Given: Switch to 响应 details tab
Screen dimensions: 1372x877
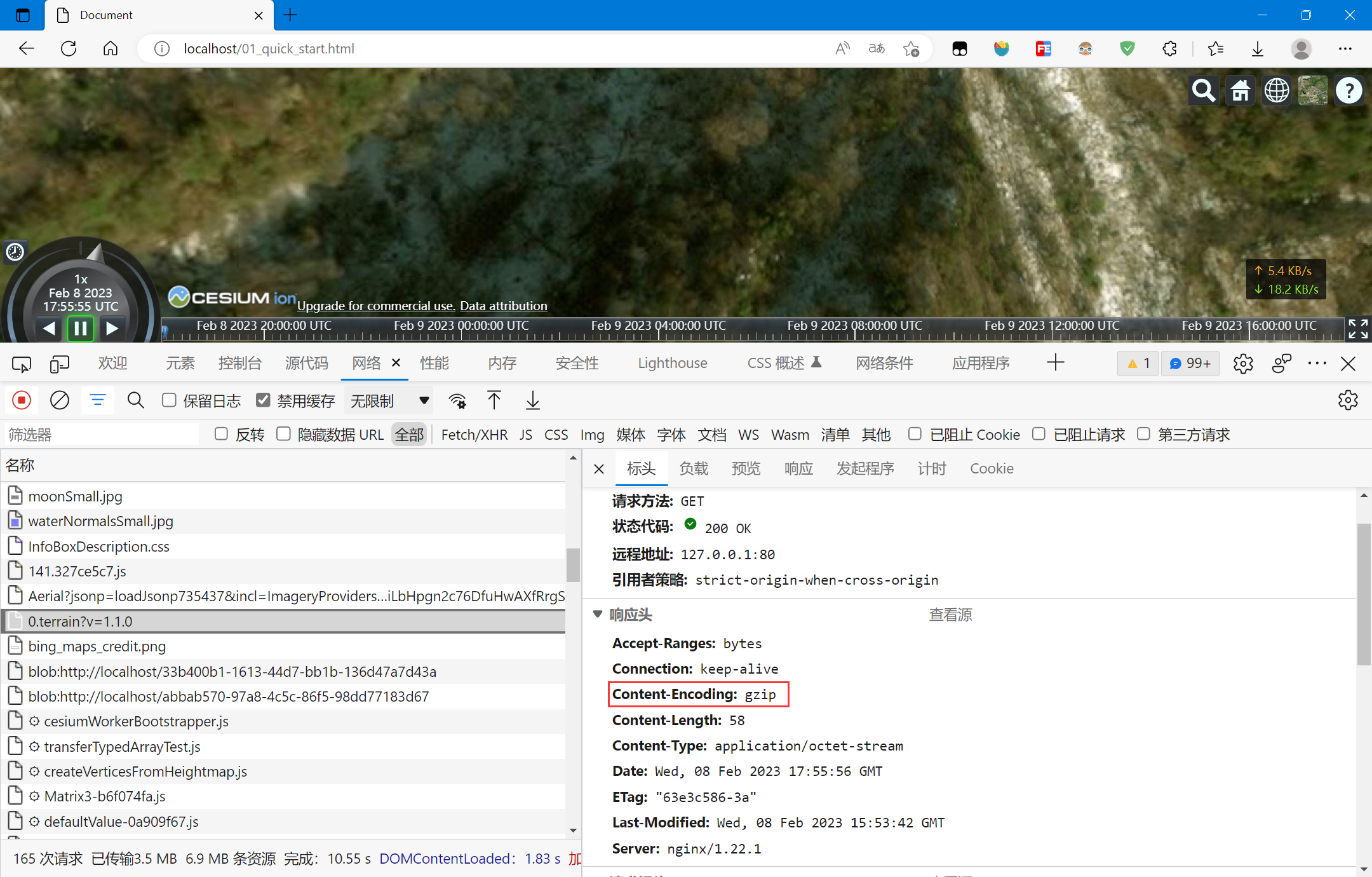Looking at the screenshot, I should pyautogui.click(x=798, y=469).
